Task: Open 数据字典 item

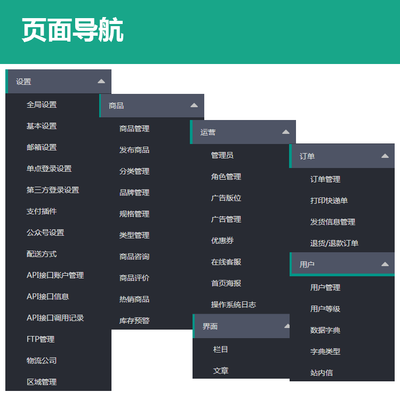Action: pyautogui.click(x=325, y=330)
